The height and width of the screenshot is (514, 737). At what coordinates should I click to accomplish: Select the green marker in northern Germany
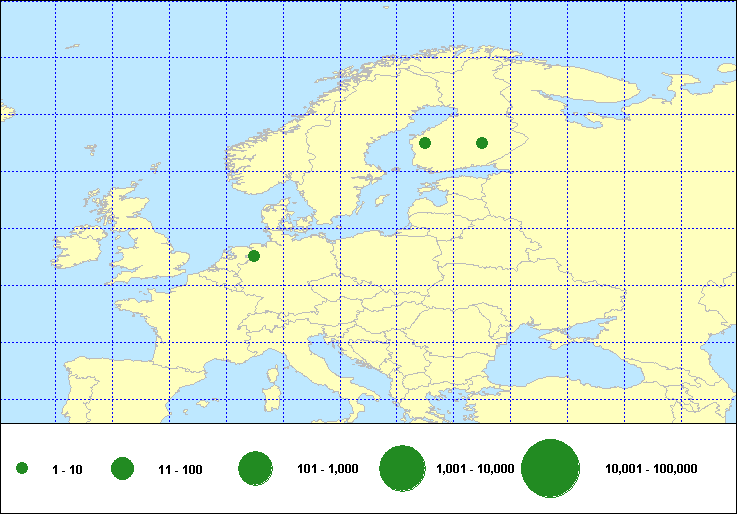[x=254, y=256]
